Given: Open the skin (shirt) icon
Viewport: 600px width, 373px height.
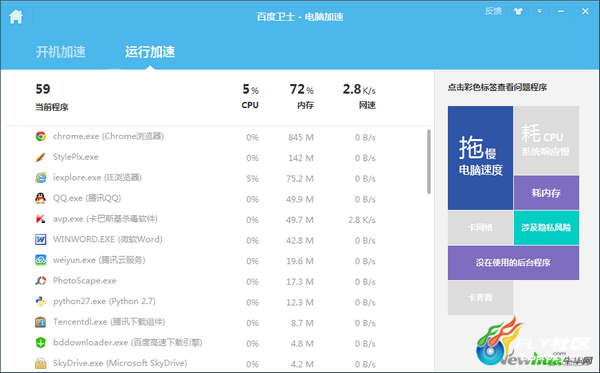Looking at the screenshot, I should click(x=518, y=11).
